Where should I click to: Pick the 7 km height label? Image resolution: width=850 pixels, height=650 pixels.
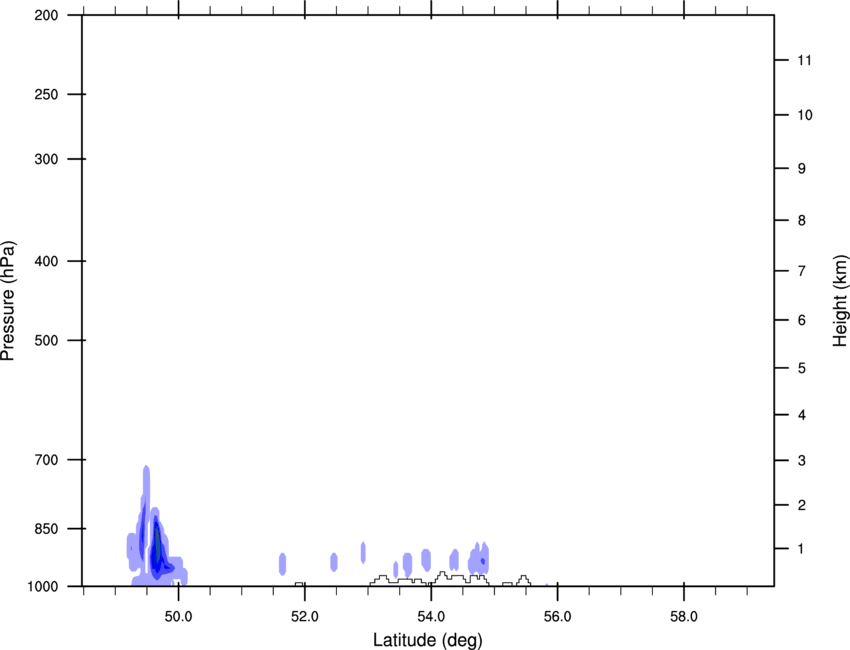pyautogui.click(x=801, y=271)
